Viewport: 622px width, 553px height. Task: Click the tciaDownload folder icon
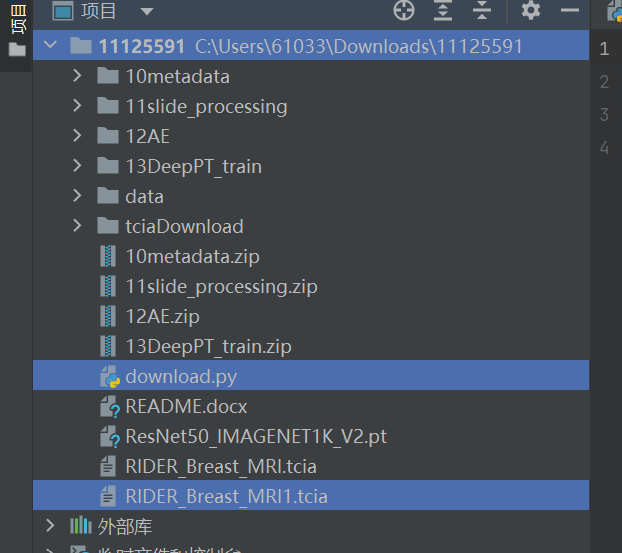(108, 226)
